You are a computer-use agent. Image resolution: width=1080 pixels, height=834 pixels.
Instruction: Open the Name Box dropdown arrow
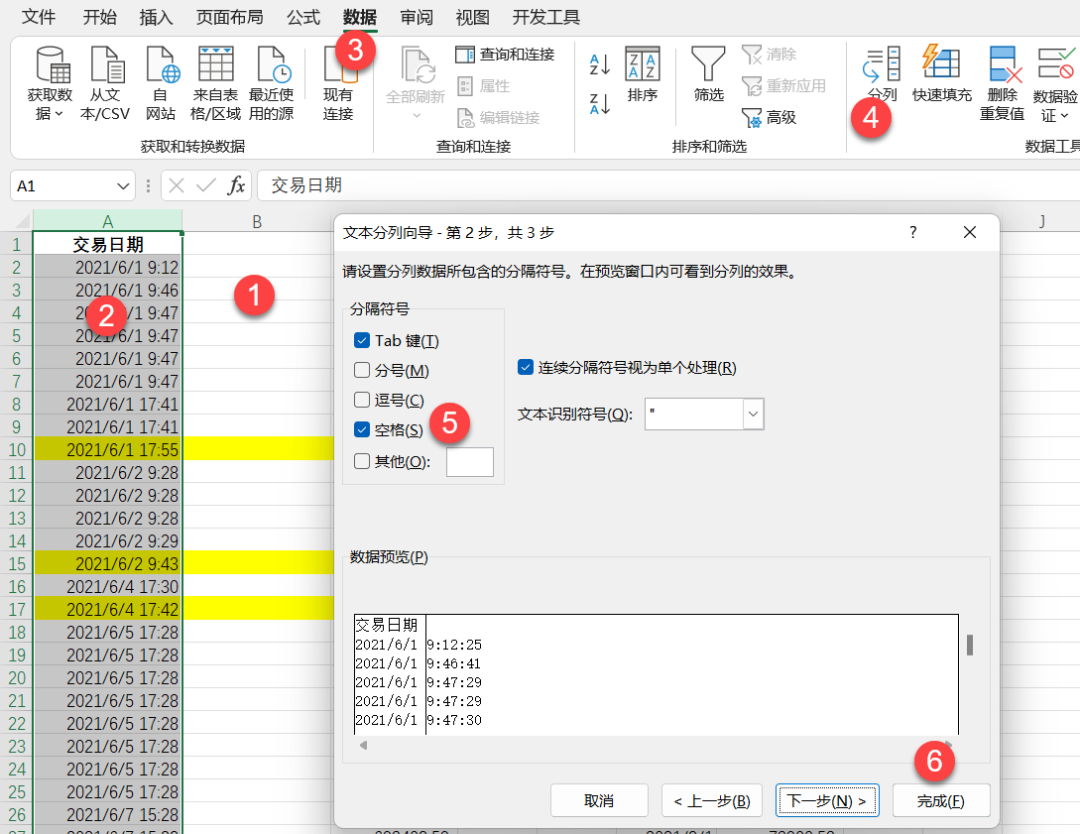[x=123, y=186]
